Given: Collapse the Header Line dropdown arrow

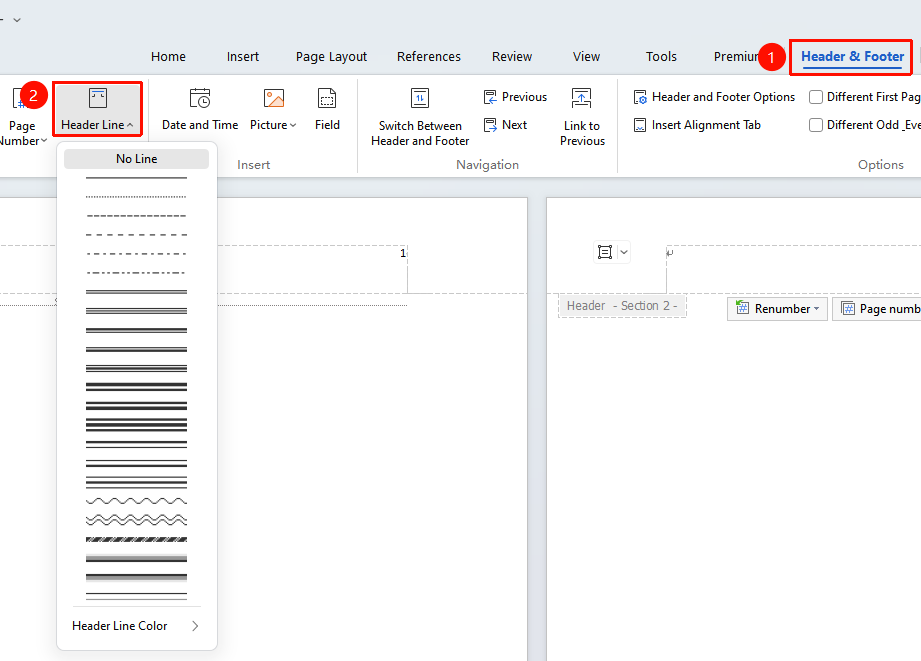Looking at the screenshot, I should 130,125.
